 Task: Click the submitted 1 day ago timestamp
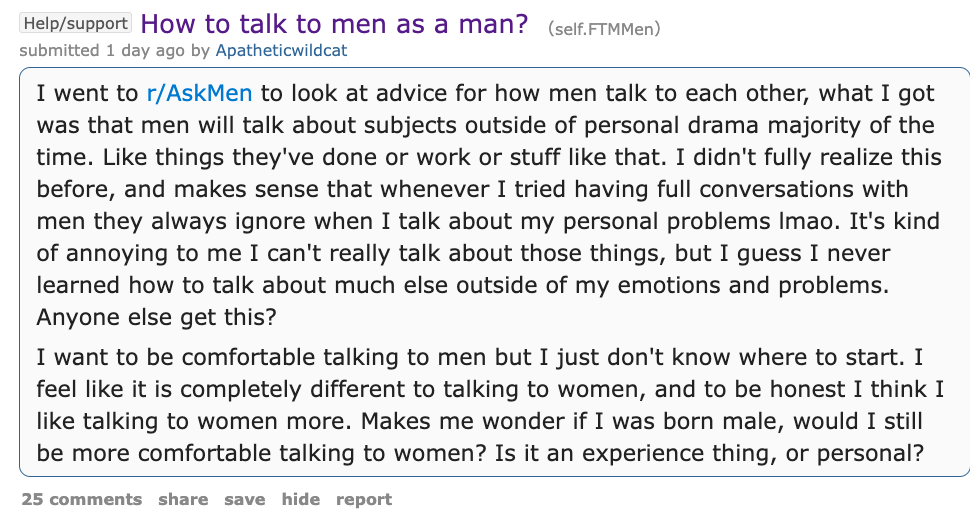tap(102, 51)
